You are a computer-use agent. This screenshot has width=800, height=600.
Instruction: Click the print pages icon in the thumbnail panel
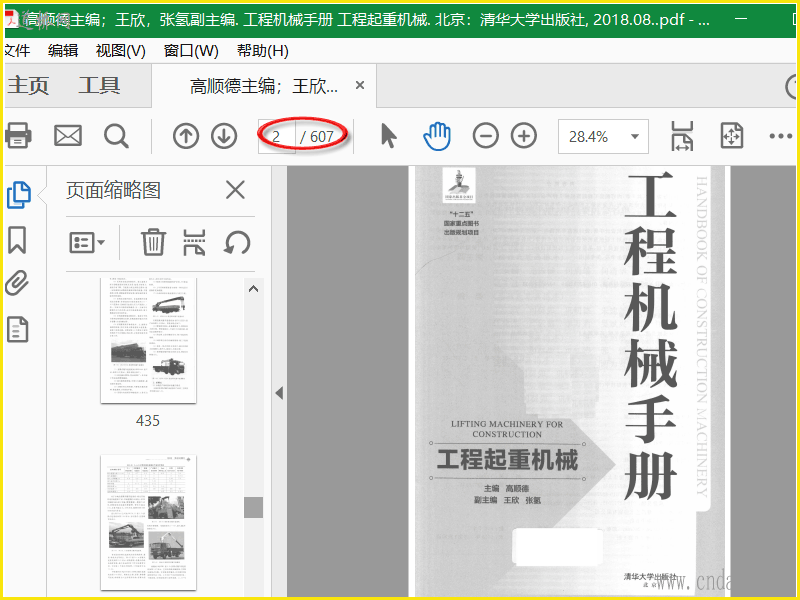(194, 242)
